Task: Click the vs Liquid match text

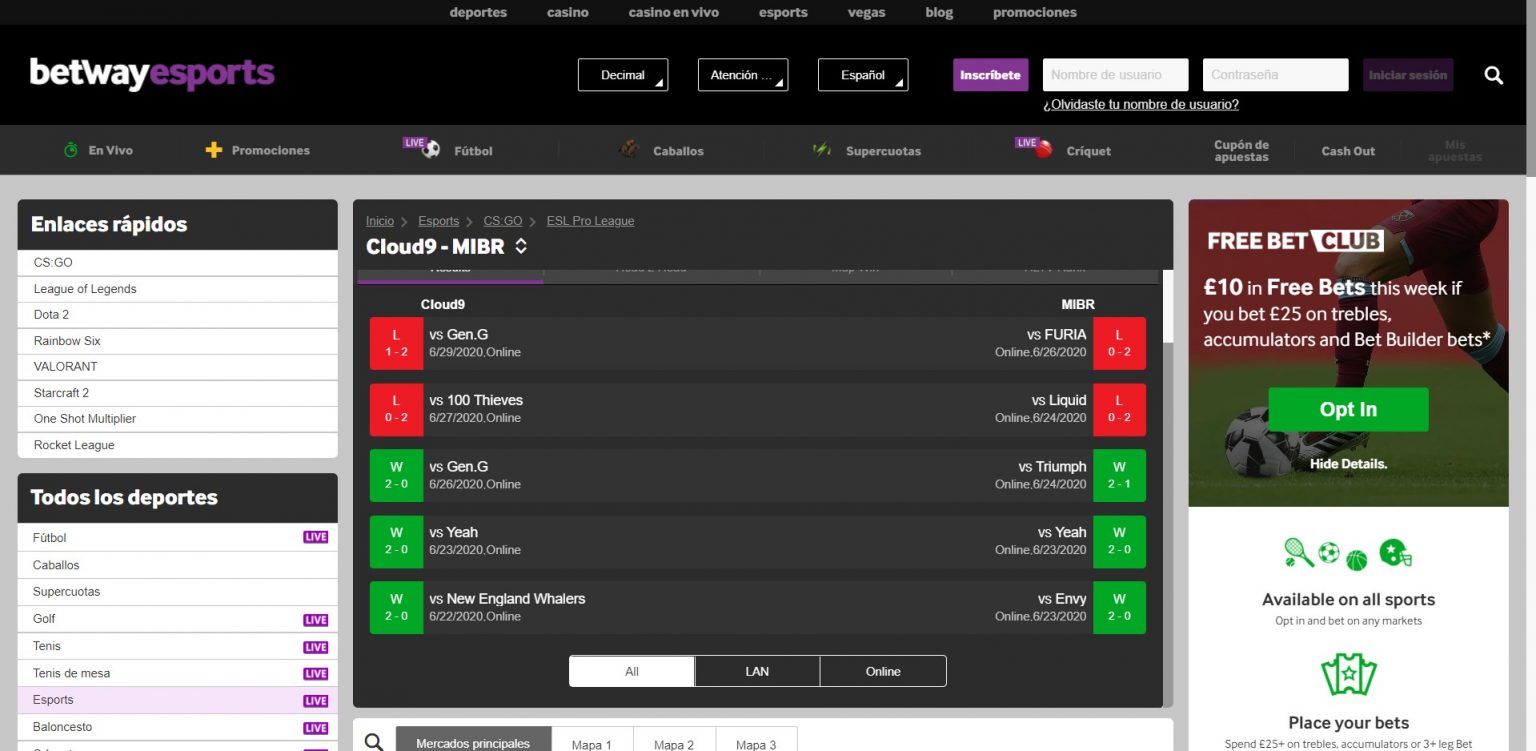Action: tap(1059, 400)
